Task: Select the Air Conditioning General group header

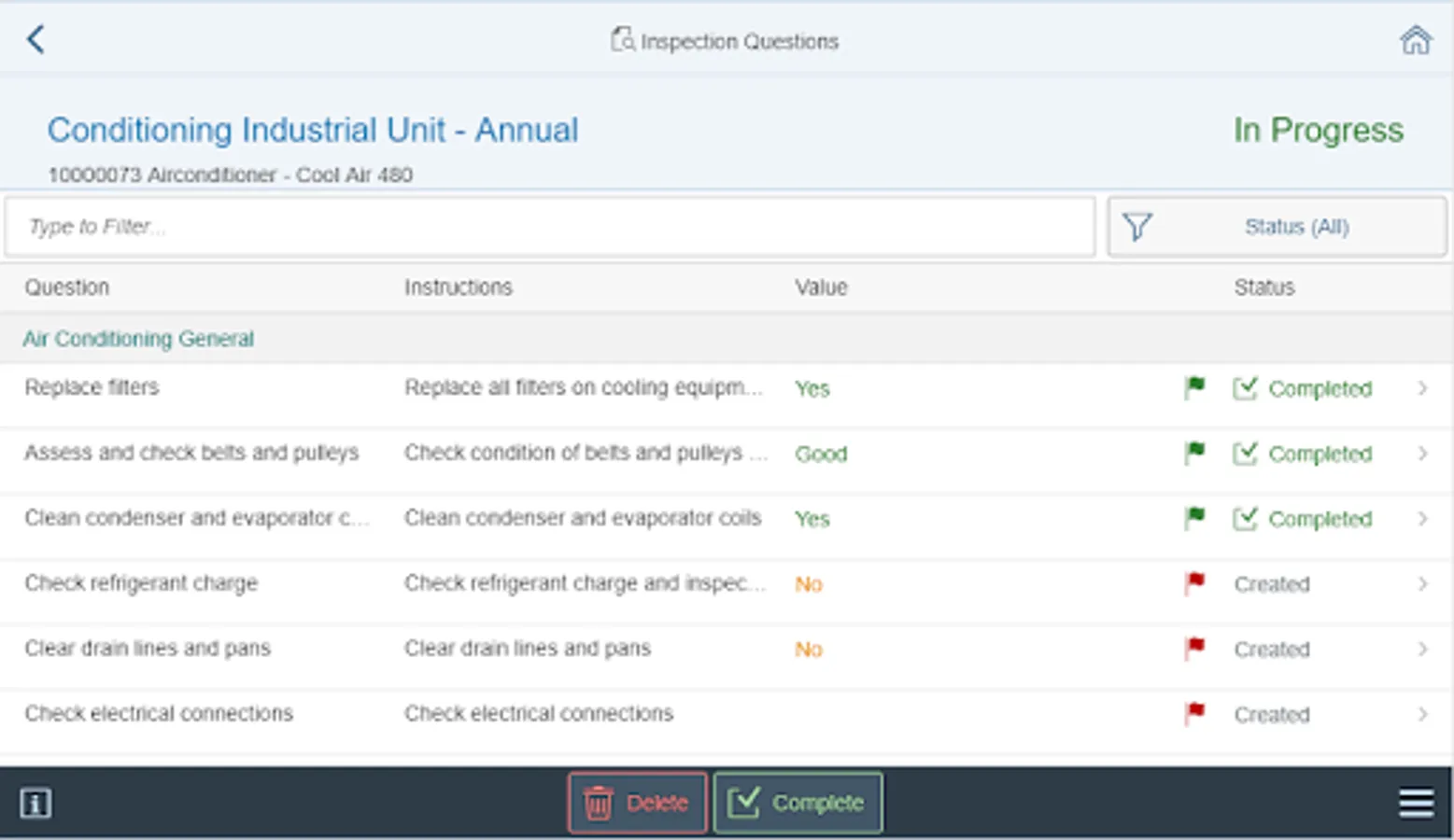Action: pos(138,339)
